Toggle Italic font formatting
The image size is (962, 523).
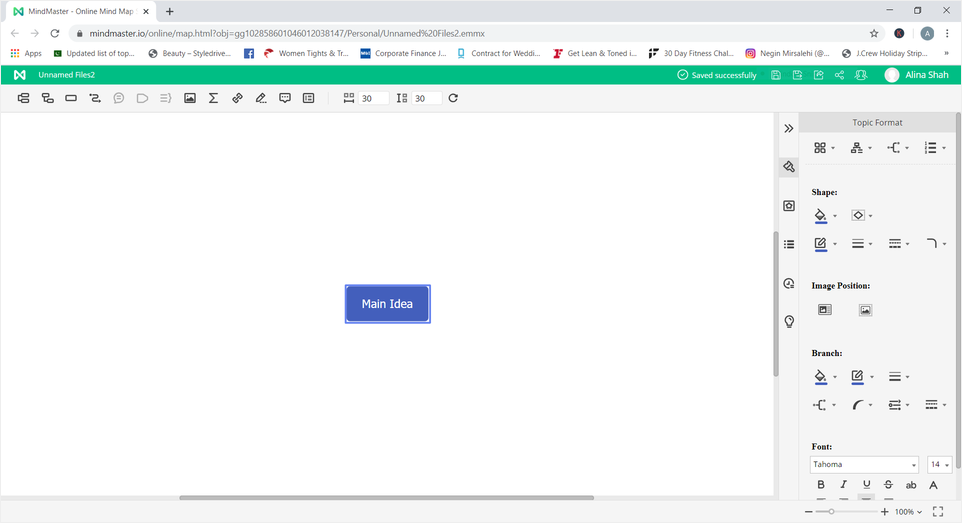tap(844, 485)
